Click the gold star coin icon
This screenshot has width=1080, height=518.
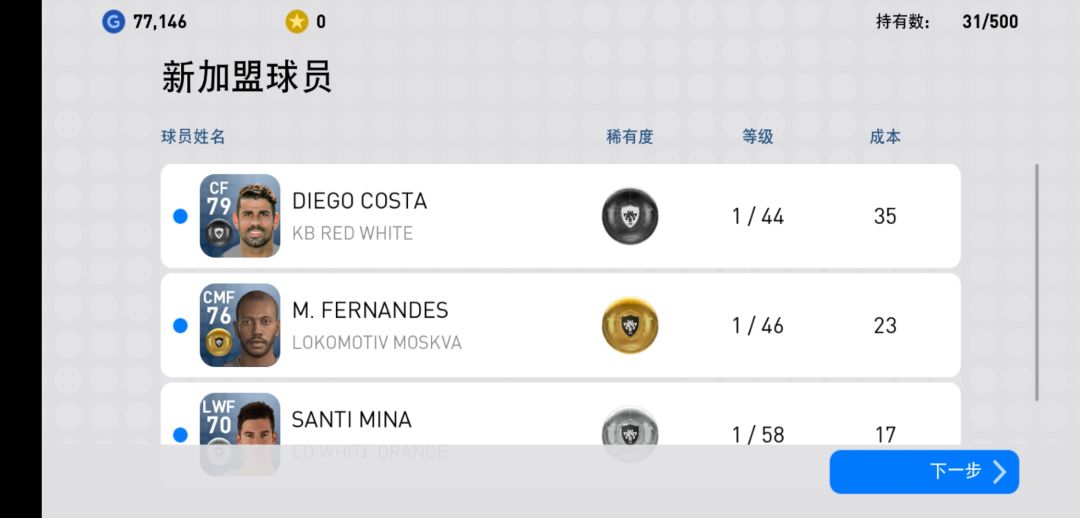click(297, 21)
